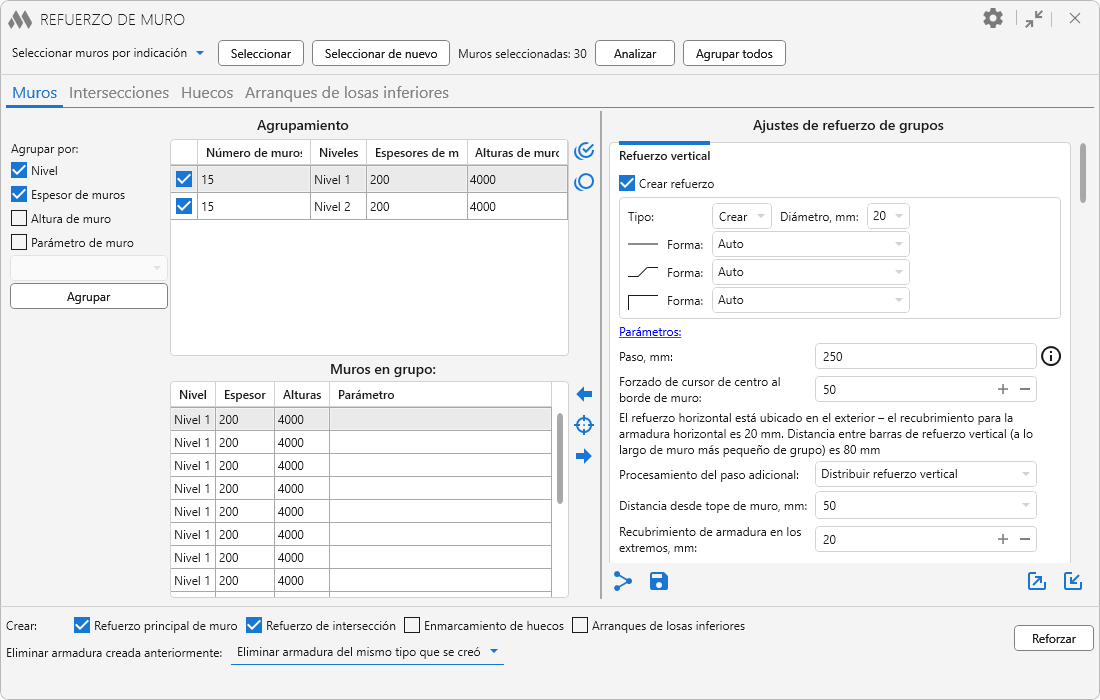This screenshot has height=700, width=1100.
Task: Enable Enmarcamiento de huecos checkbox
Action: pos(412,626)
